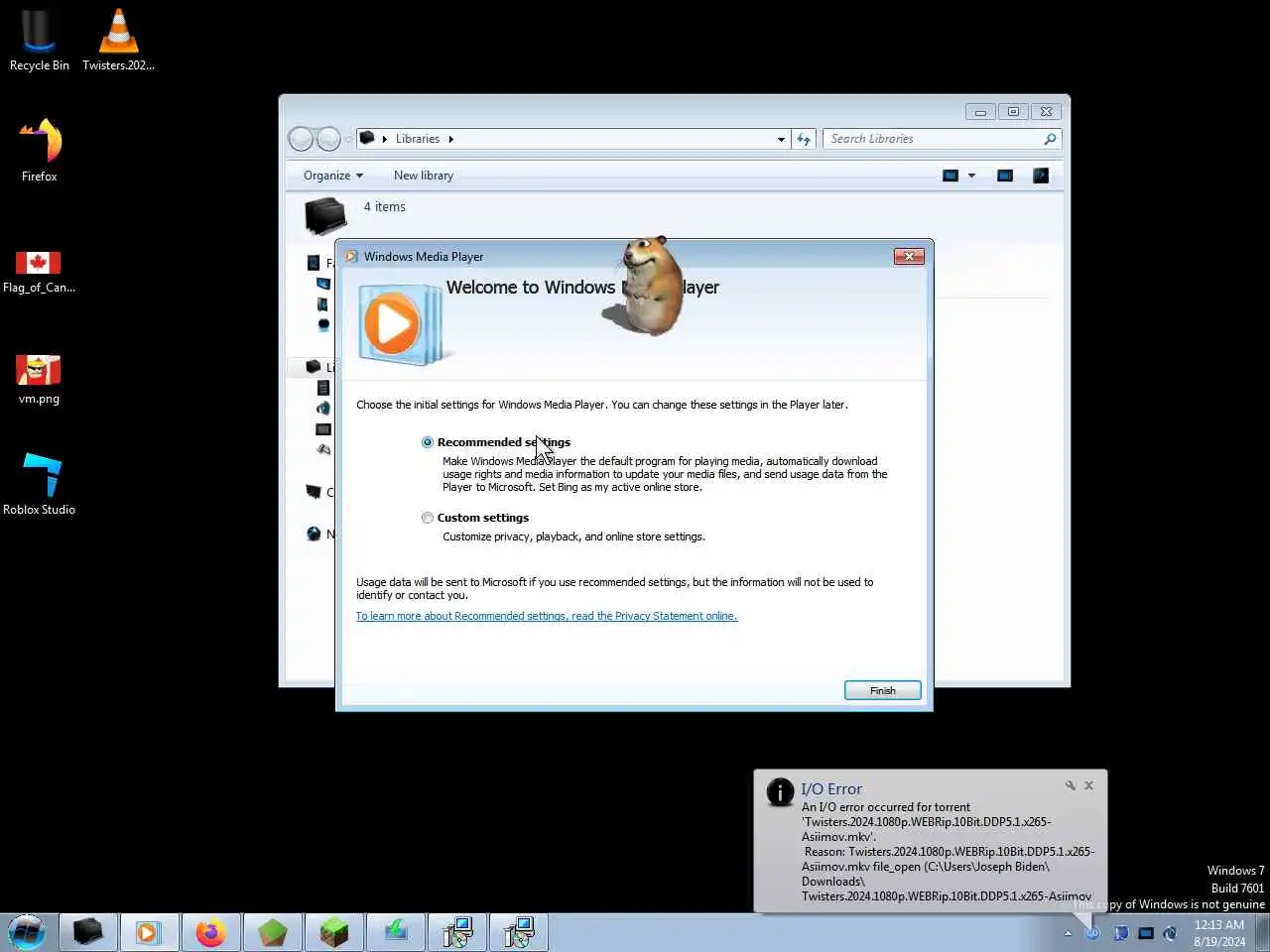Open the Twisters.202... VLC file on desktop
This screenshot has height=952, width=1270.
tap(118, 40)
